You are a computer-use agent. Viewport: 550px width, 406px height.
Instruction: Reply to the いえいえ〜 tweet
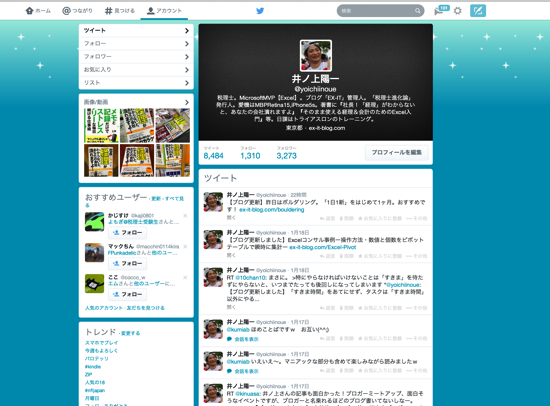(328, 370)
